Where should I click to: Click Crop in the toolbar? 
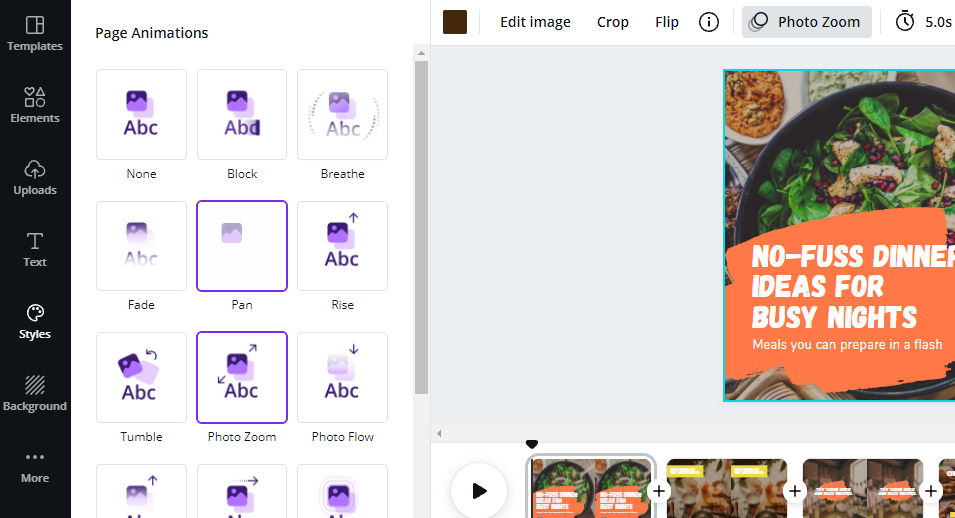(613, 22)
